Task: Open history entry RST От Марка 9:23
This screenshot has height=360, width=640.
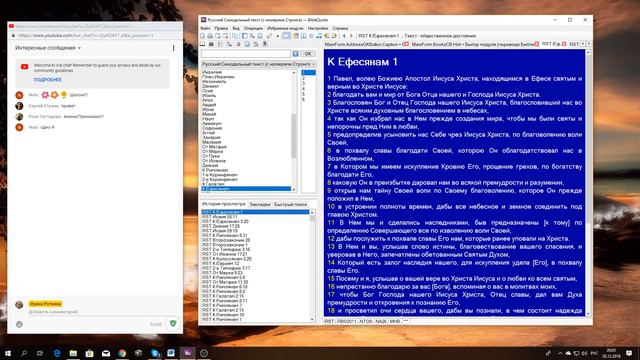Action: (x=222, y=273)
